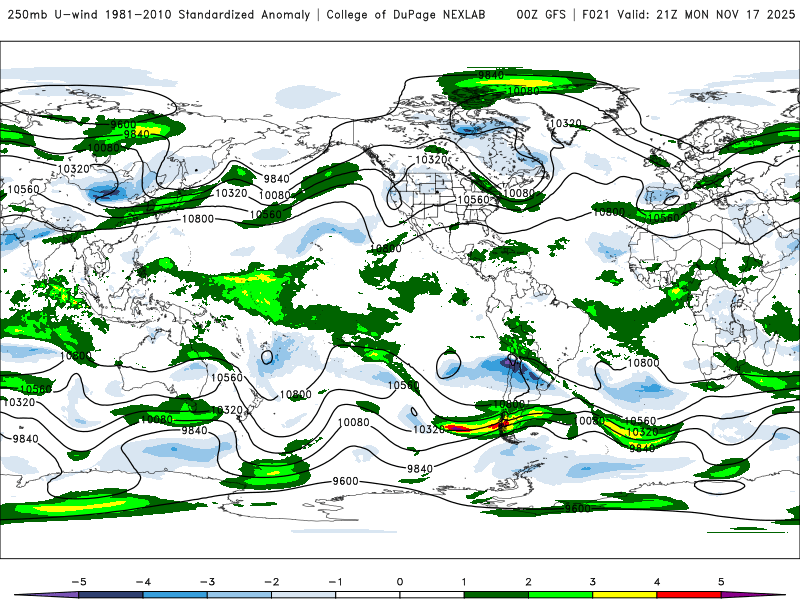Viewport: 800px width, 600px height.
Task: Click the '10800' contour label west of Mexico
Action: [386, 248]
